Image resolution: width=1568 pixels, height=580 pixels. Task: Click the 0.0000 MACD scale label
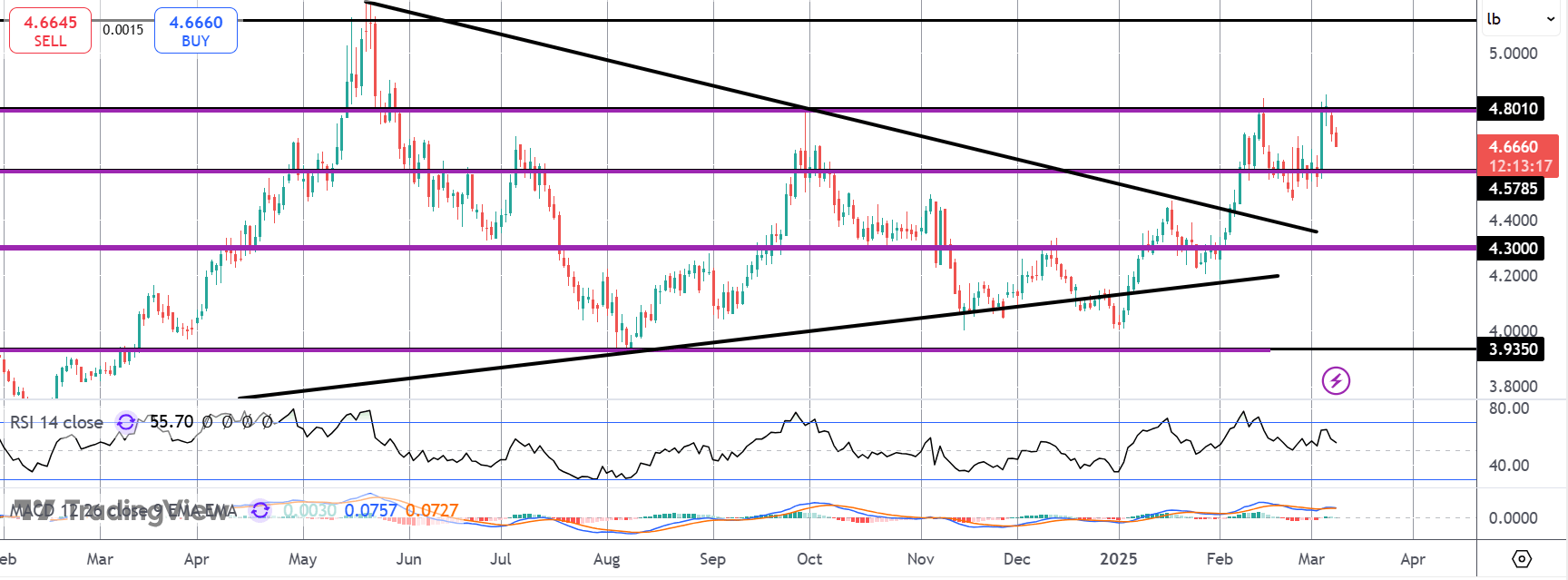click(1513, 517)
